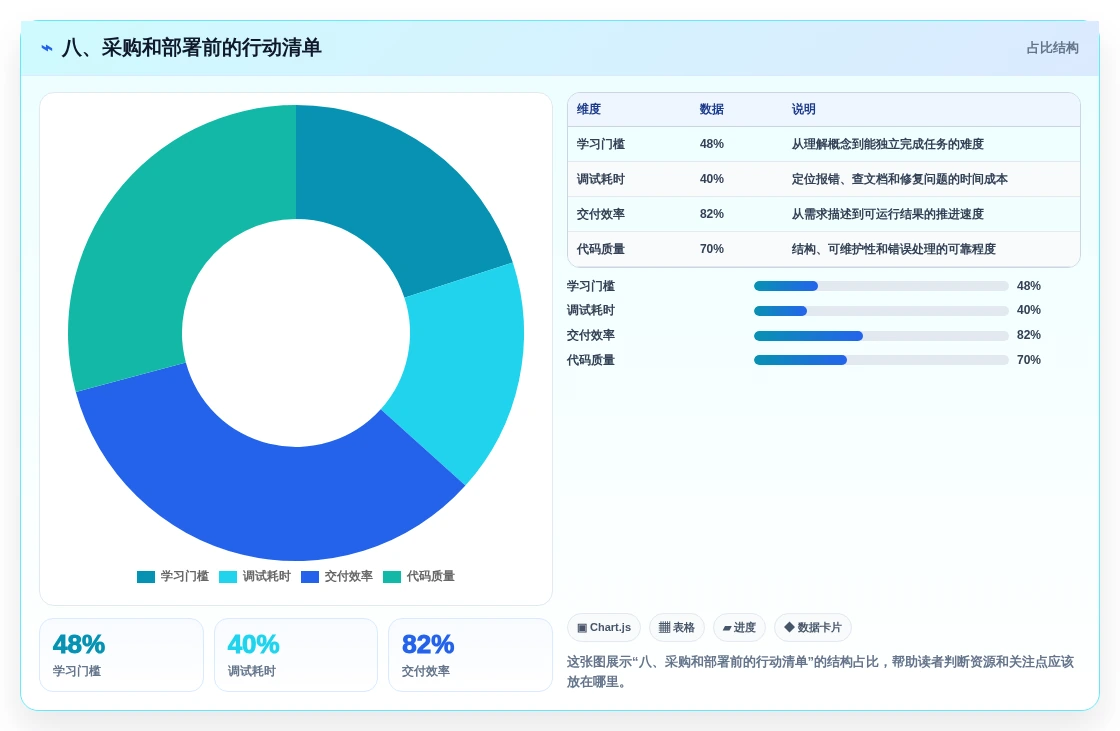Click description 定位报错、查文档和修复问题的时间成本
Viewport: 1120px width, 731px height.
(899, 179)
